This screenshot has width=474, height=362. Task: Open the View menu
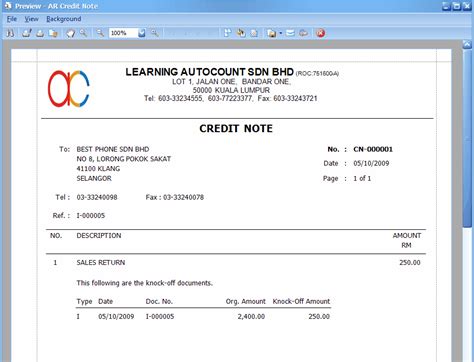pos(31,19)
